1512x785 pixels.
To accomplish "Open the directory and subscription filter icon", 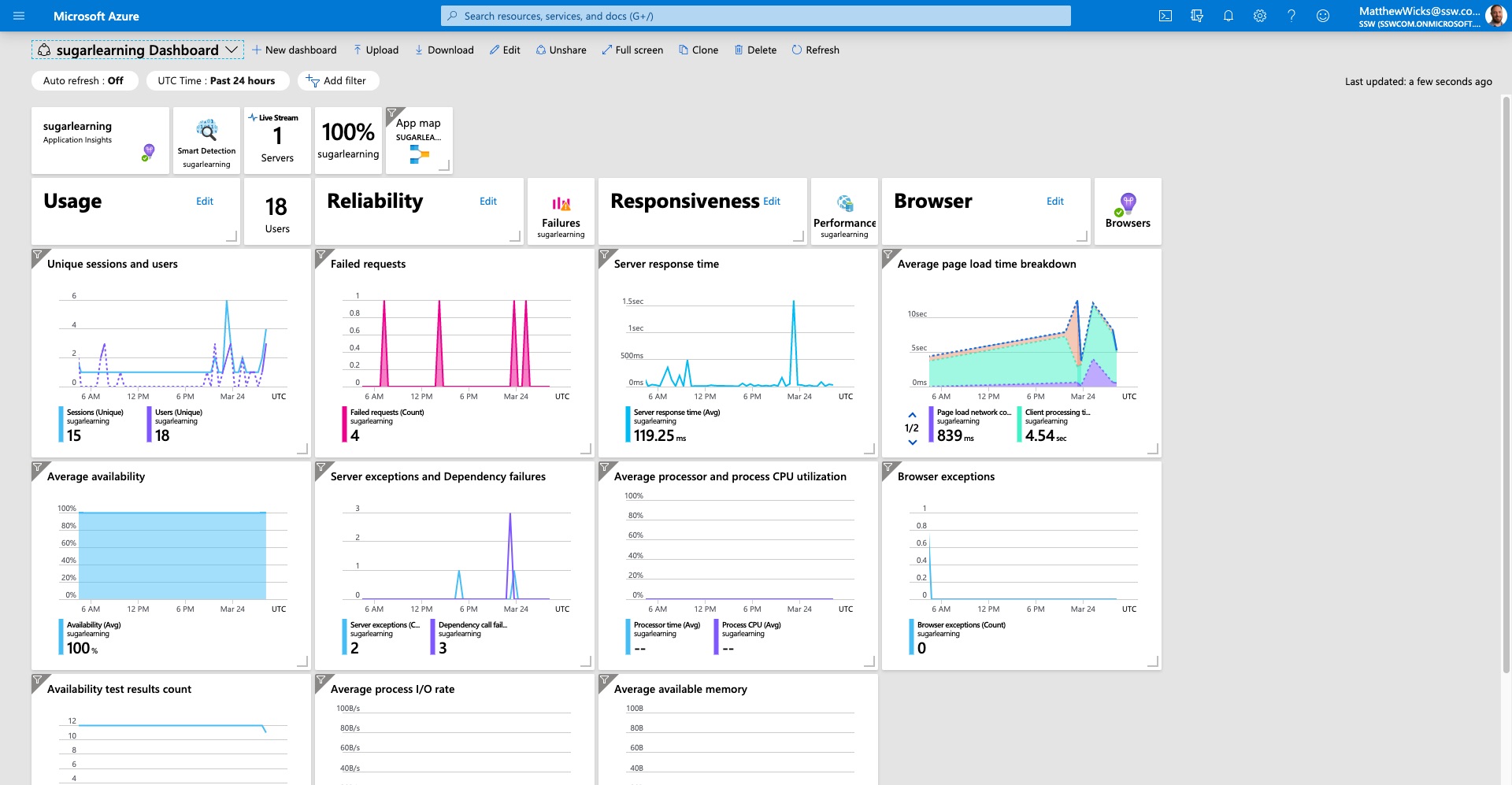I will pyautogui.click(x=1197, y=16).
